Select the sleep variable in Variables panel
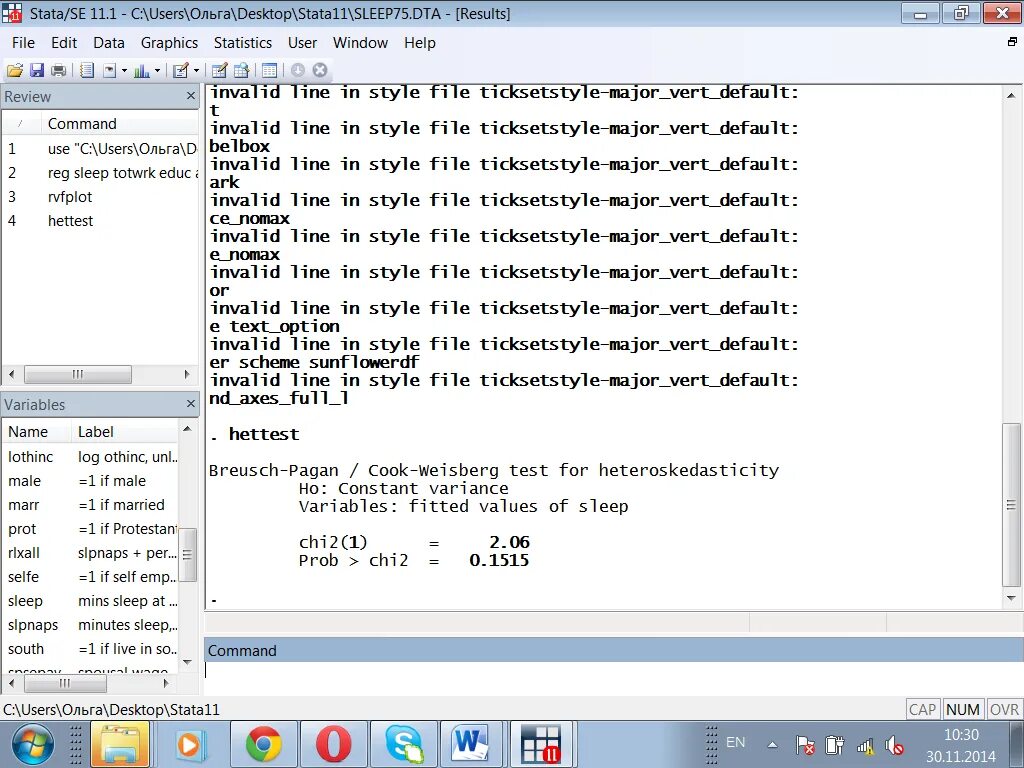Image resolution: width=1024 pixels, height=768 pixels. [x=28, y=601]
